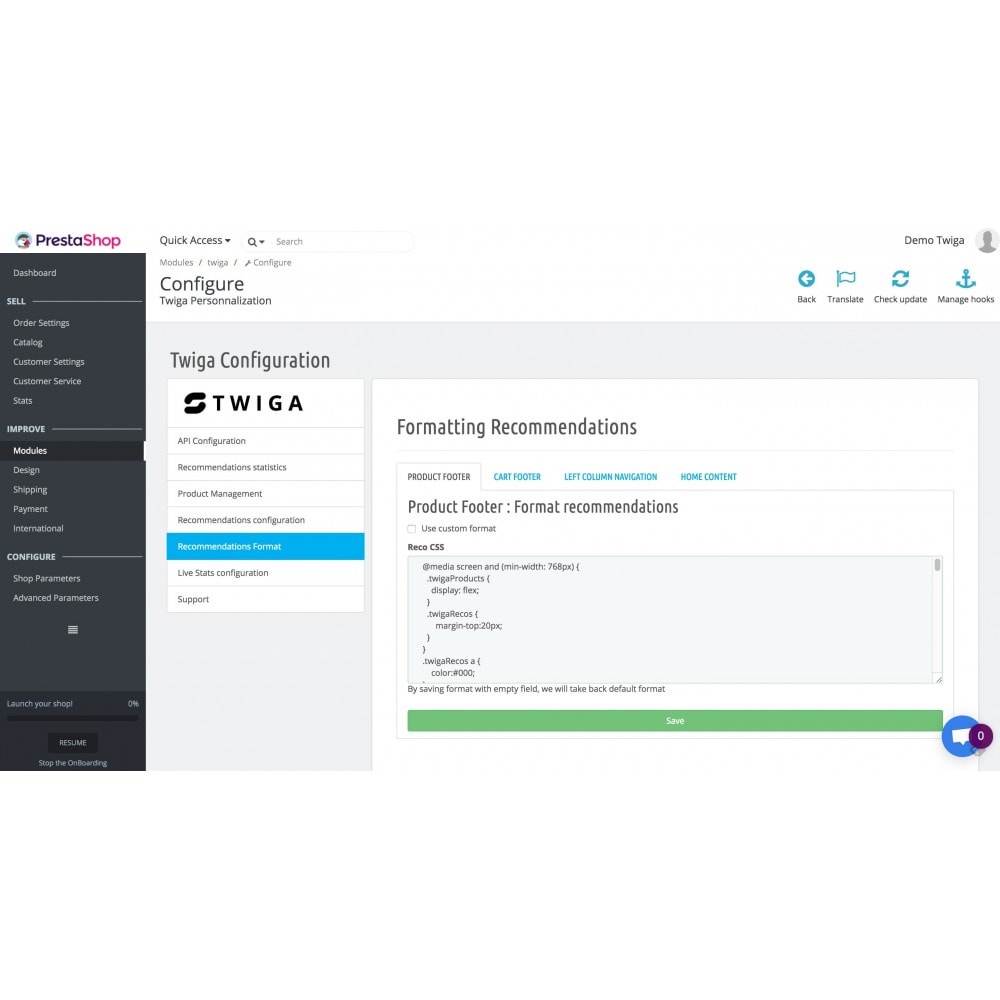This screenshot has height=1000, width=1000.
Task: Open the chat bubble widget
Action: [x=960, y=737]
